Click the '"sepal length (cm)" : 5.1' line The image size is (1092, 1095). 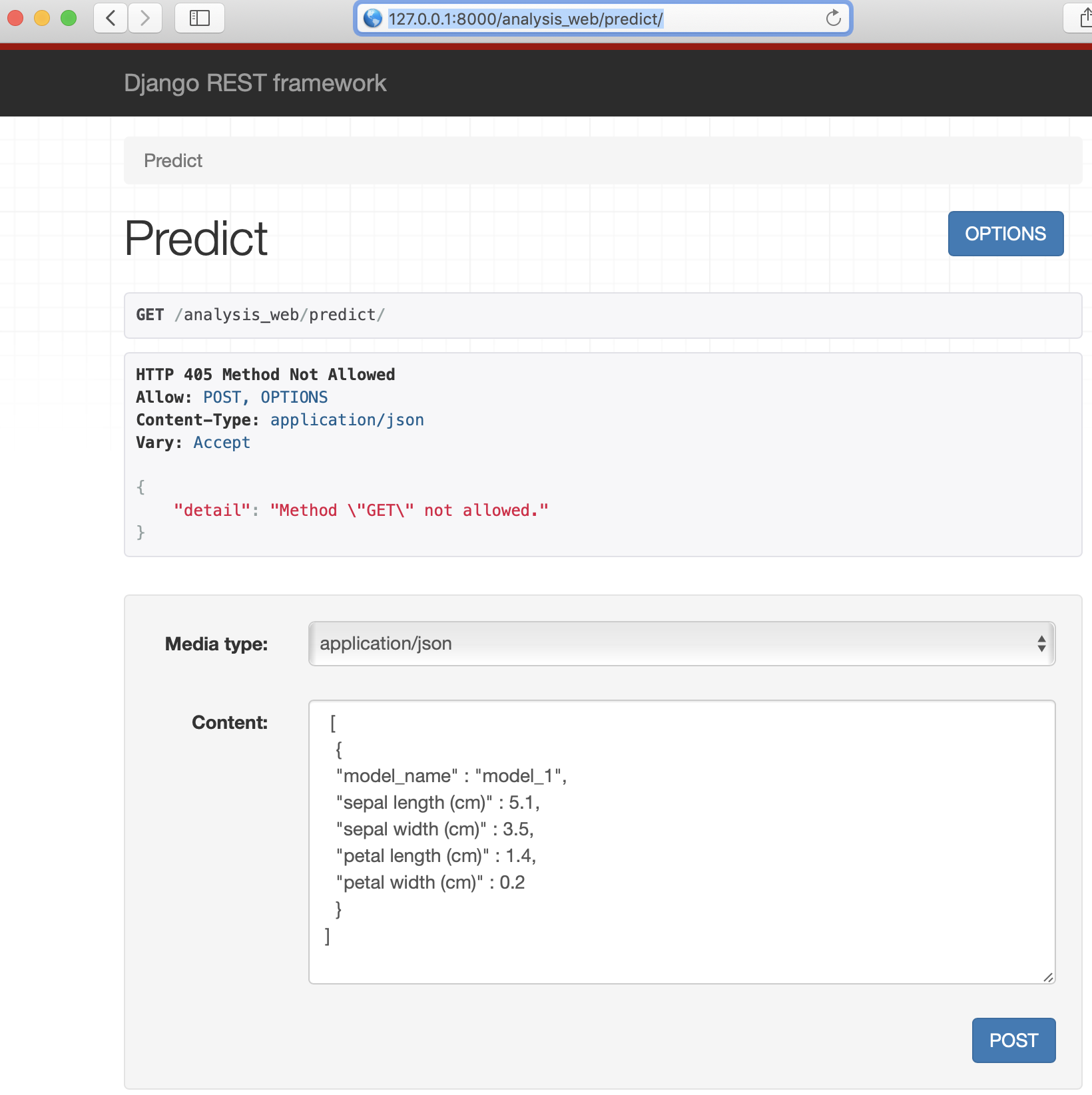438,803
